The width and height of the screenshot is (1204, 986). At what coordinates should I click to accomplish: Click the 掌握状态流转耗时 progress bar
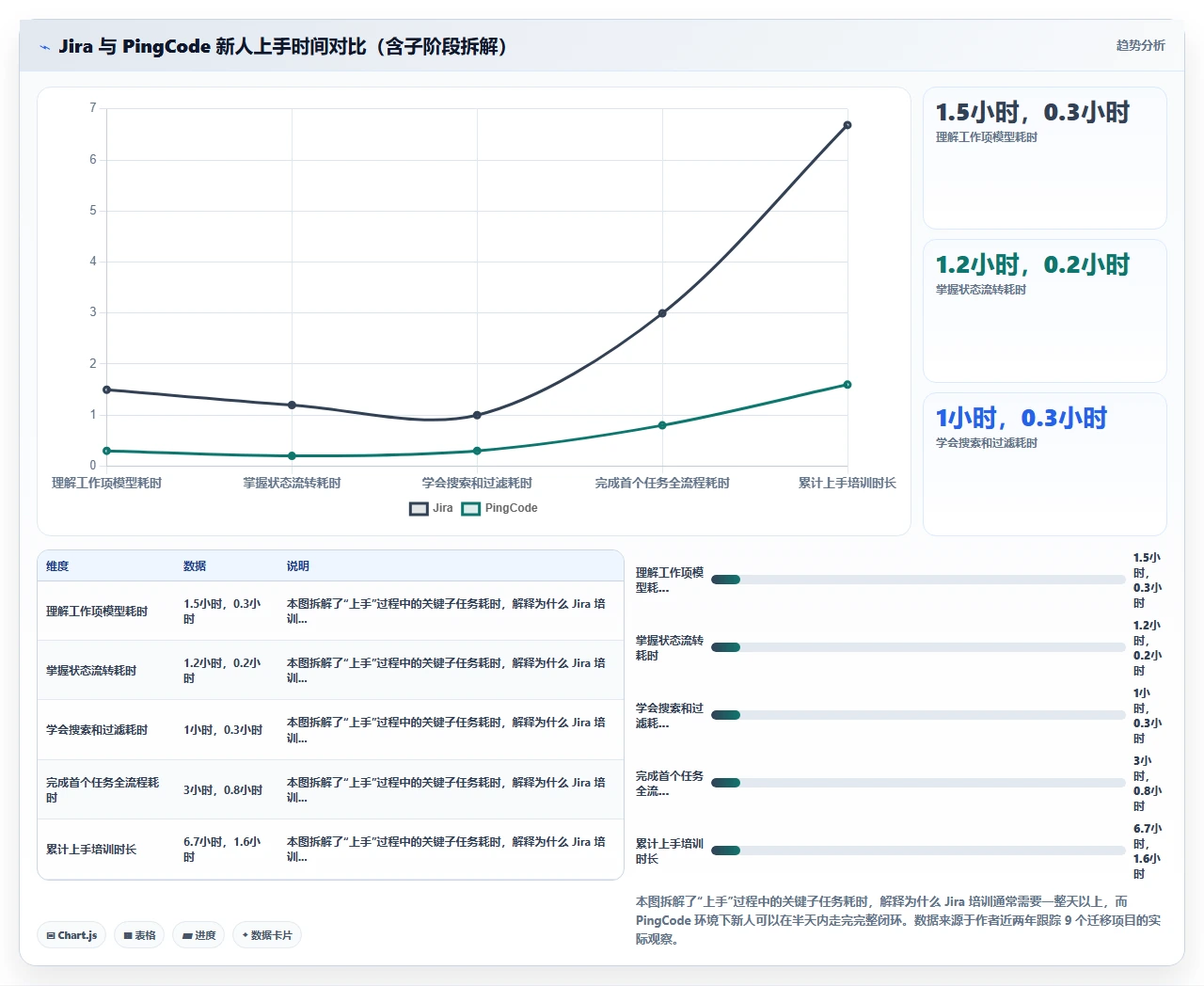pyautogui.click(x=918, y=647)
